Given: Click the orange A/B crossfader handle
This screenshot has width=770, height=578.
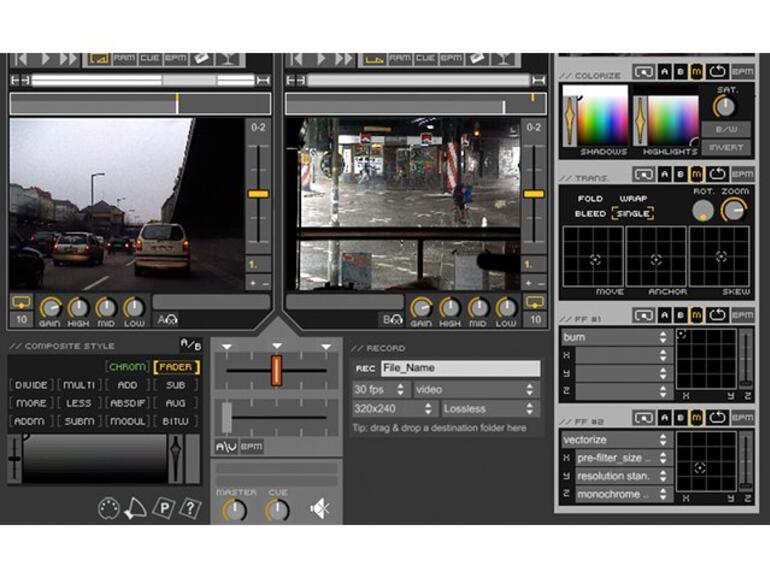Looking at the screenshot, I should tap(276, 370).
